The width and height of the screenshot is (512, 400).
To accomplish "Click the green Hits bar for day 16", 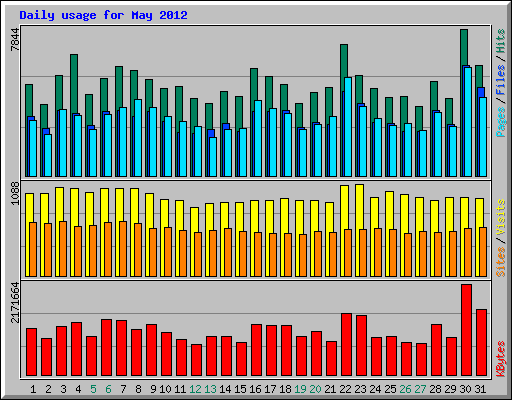I will click(x=254, y=84).
